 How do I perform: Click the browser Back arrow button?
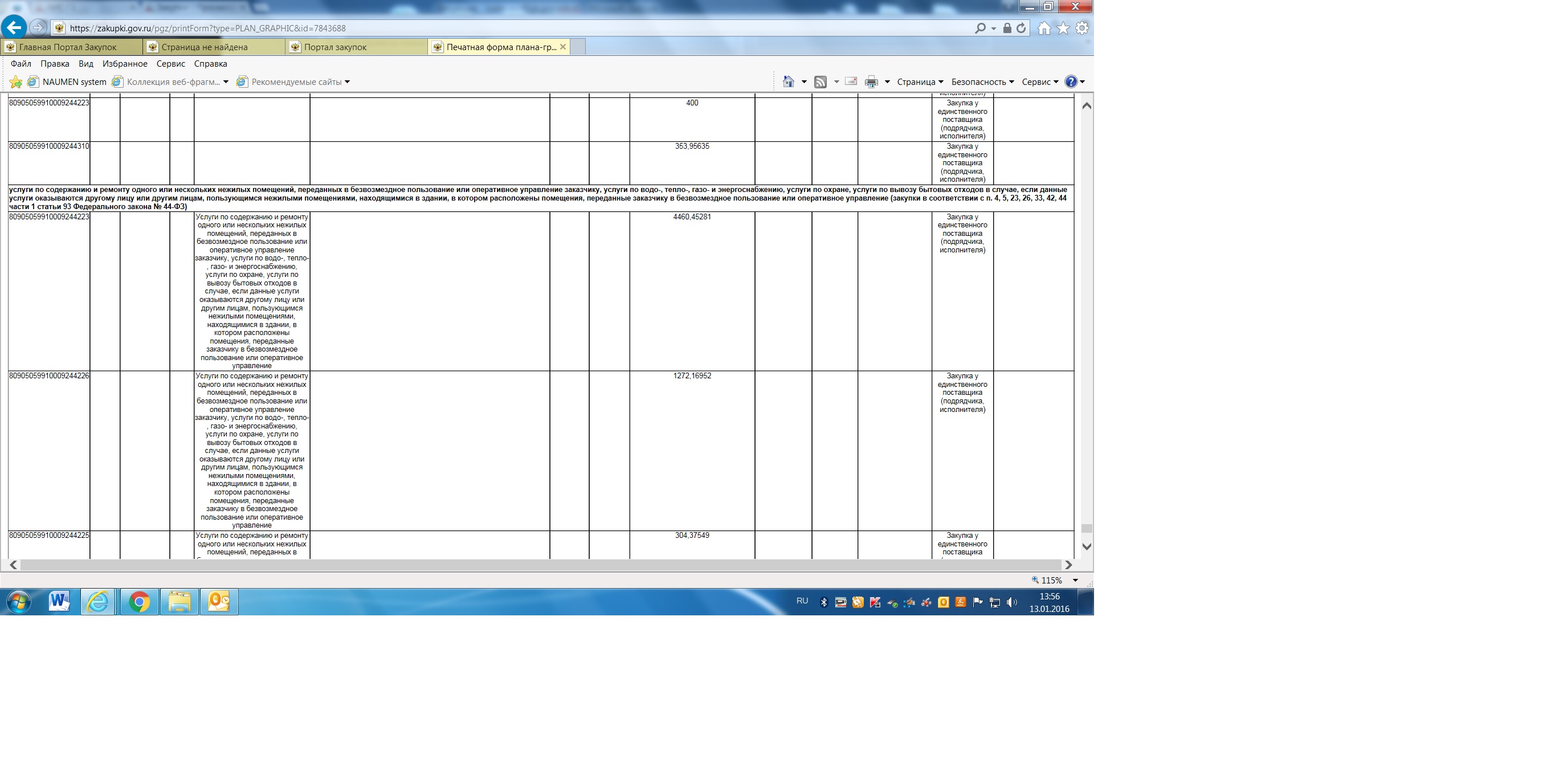14,27
